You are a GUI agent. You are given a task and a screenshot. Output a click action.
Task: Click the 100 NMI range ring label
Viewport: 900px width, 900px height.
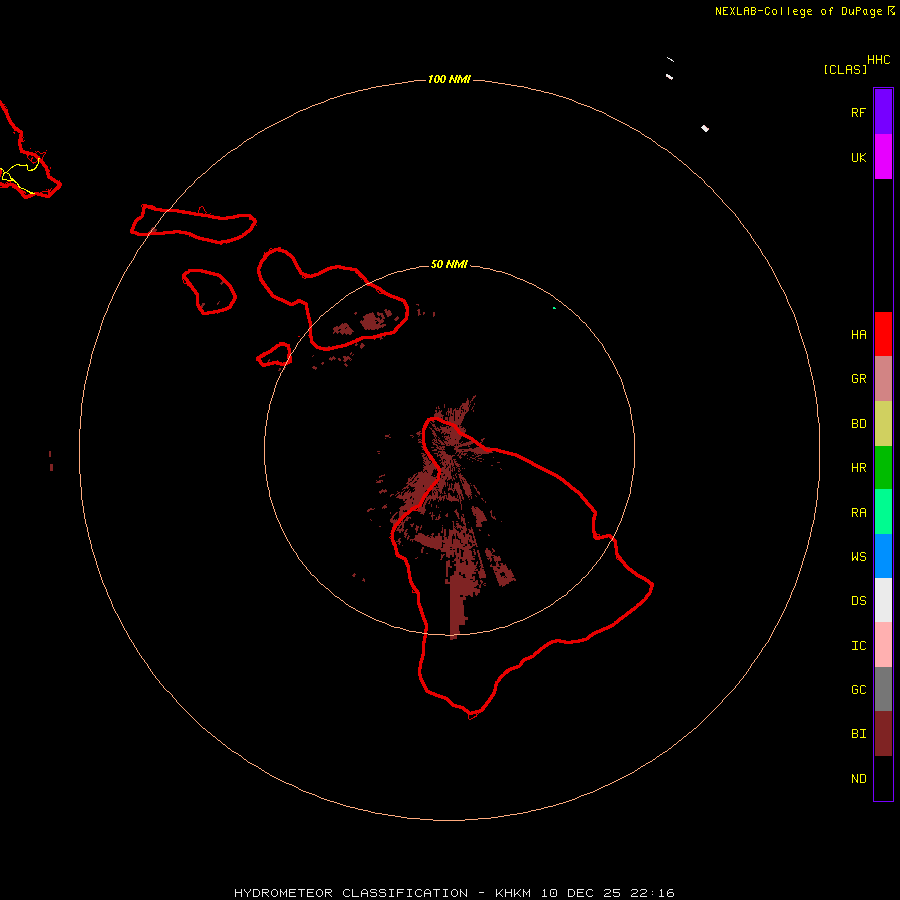[449, 79]
